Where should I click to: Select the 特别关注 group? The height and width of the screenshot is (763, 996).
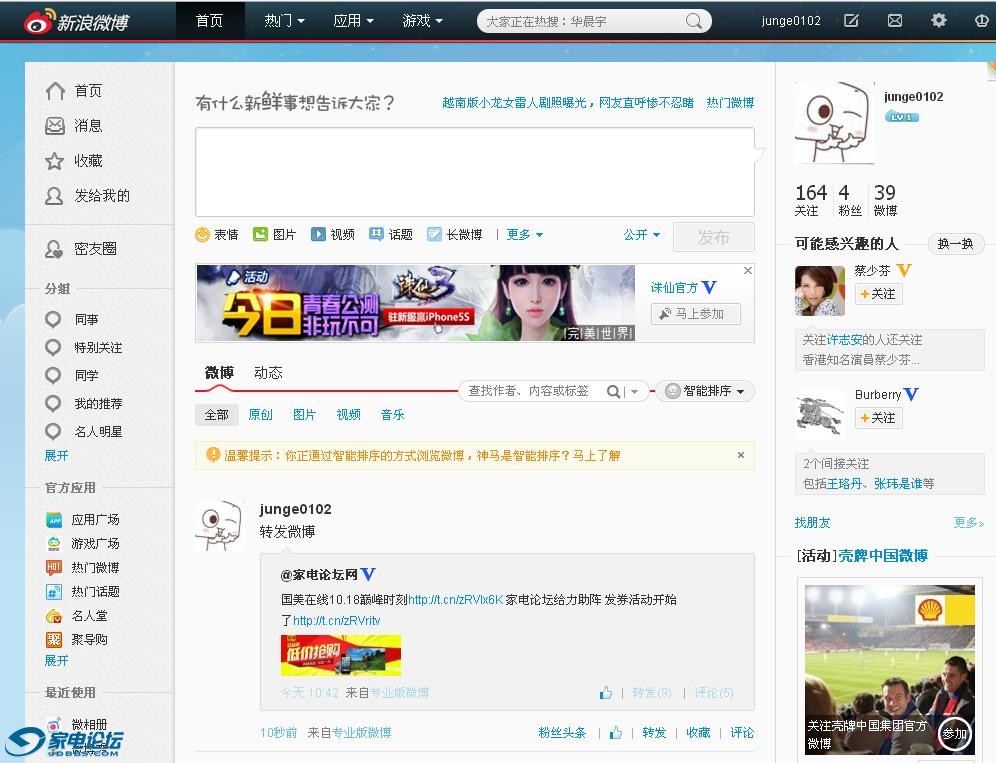84,348
